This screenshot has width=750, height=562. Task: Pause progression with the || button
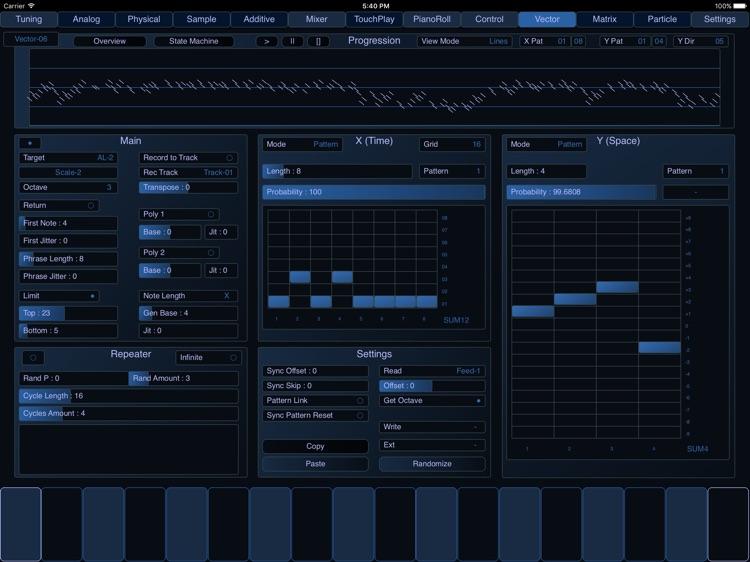[x=292, y=41]
